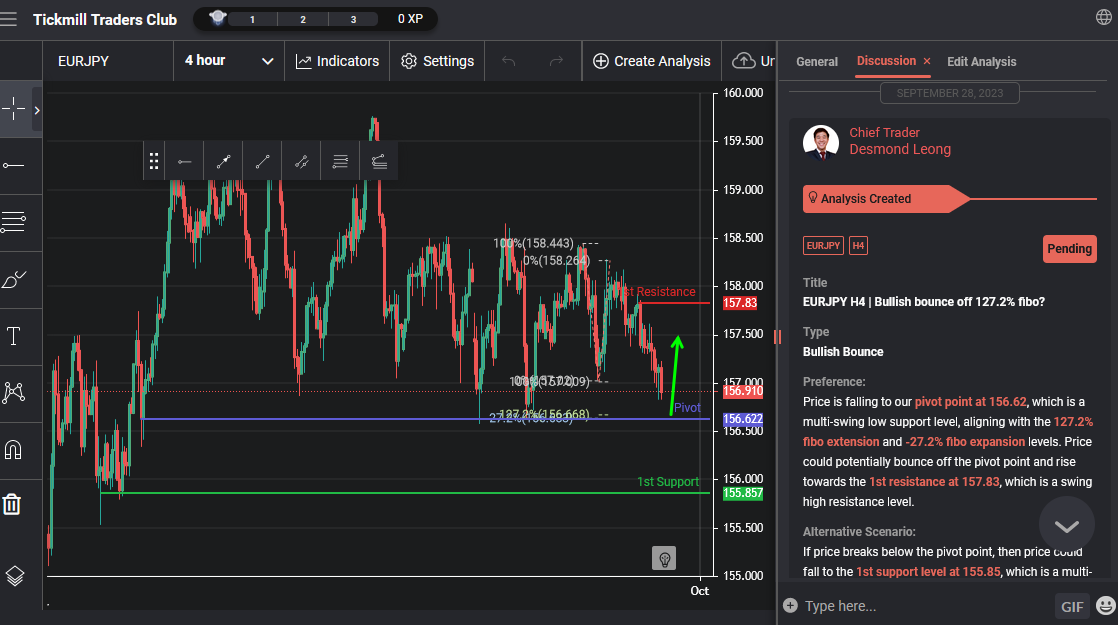
Task: Click the Analysis Created banner
Action: pyautogui.click(x=886, y=199)
